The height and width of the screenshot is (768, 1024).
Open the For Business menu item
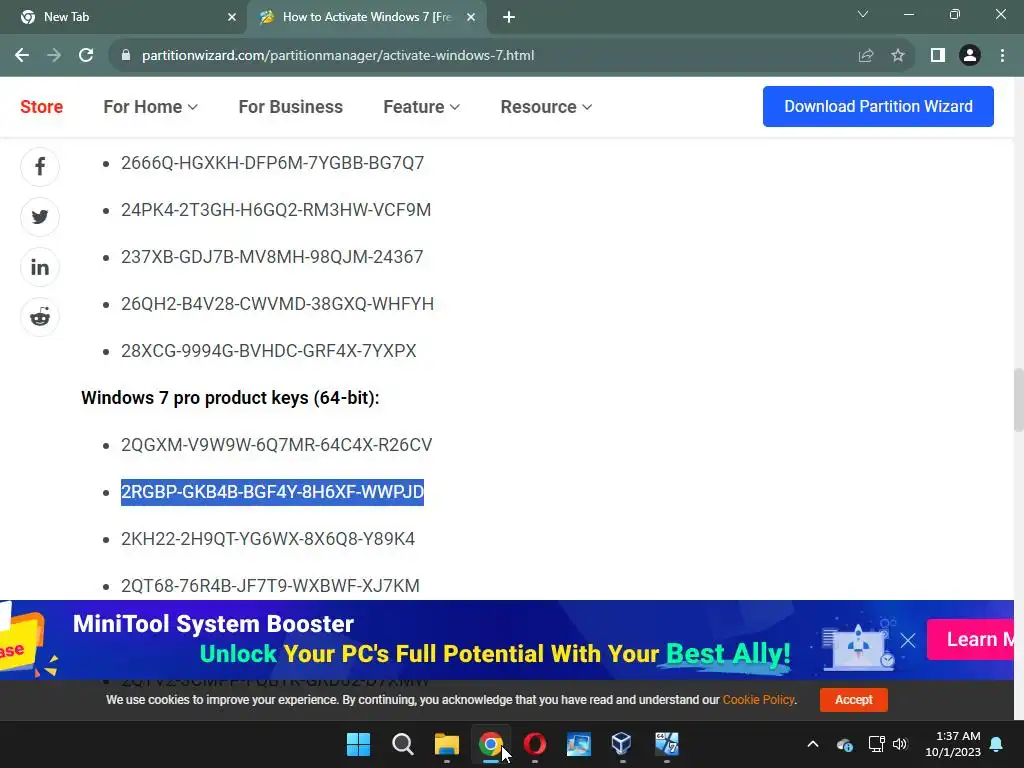[291, 106]
